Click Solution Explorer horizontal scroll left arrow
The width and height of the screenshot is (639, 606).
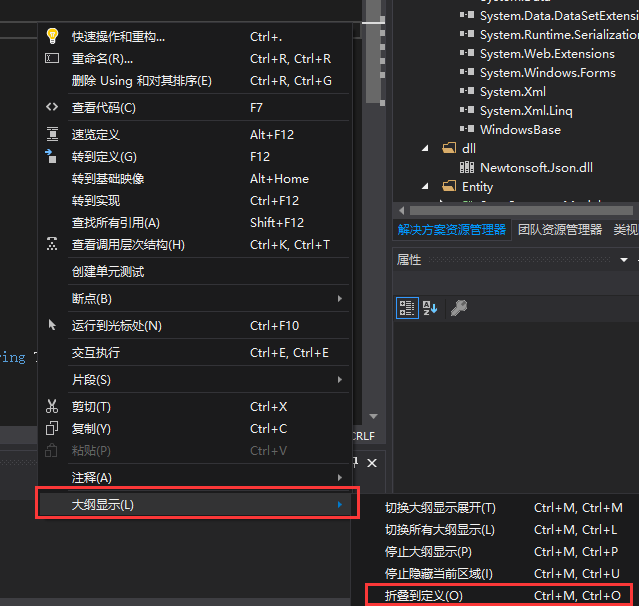(x=402, y=210)
